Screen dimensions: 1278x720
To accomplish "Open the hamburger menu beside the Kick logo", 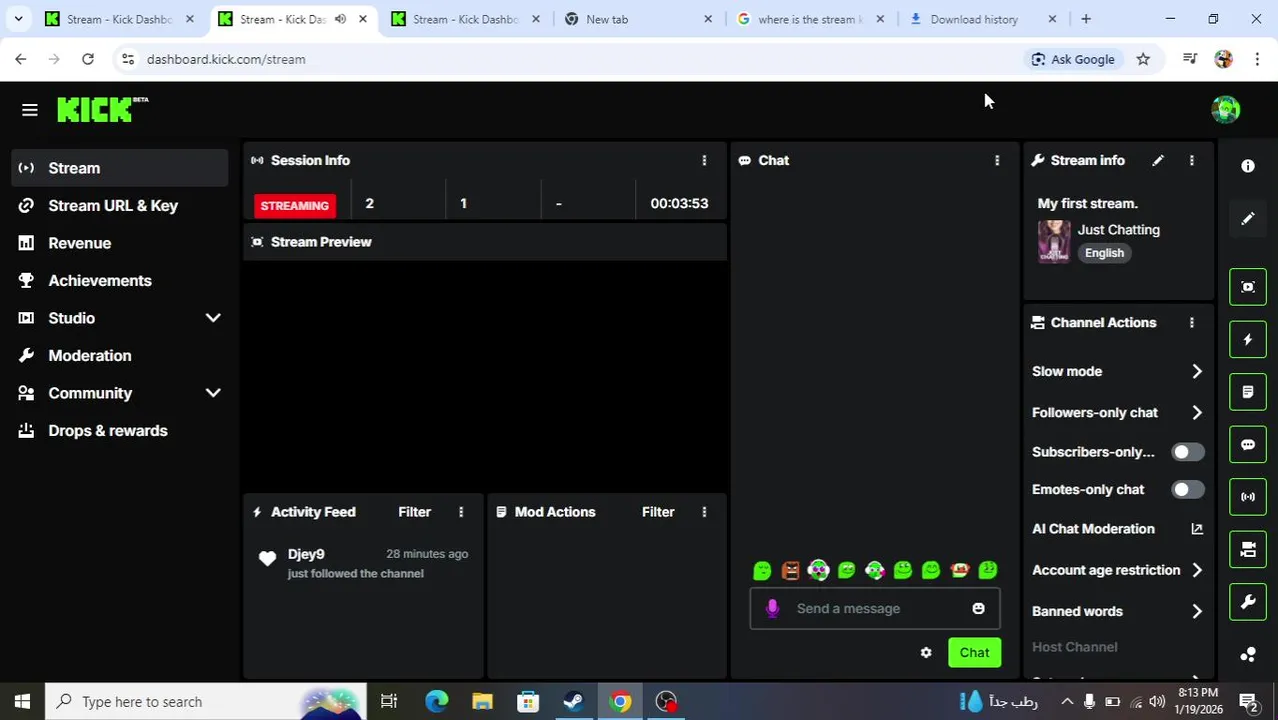I will pos(29,110).
